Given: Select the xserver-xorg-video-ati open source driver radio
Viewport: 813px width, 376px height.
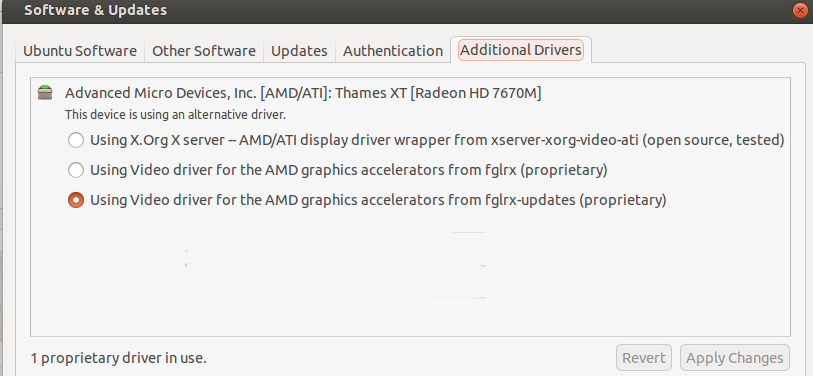Looking at the screenshot, I should coord(76,140).
